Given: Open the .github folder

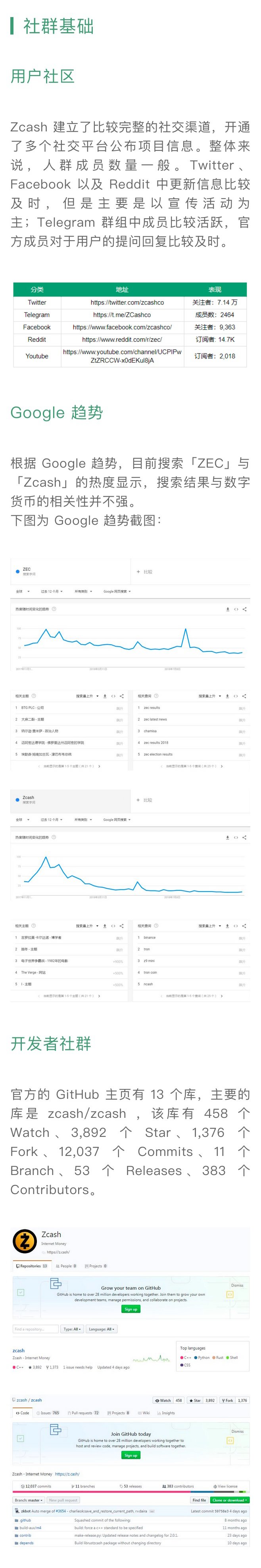Looking at the screenshot, I should (x=25, y=1520).
